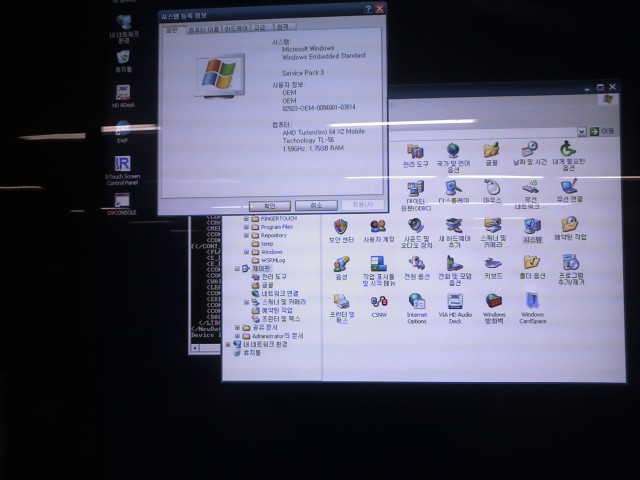The width and height of the screenshot is (640, 480).
Task: Open the Windows CardSpace icon
Action: 533,308
